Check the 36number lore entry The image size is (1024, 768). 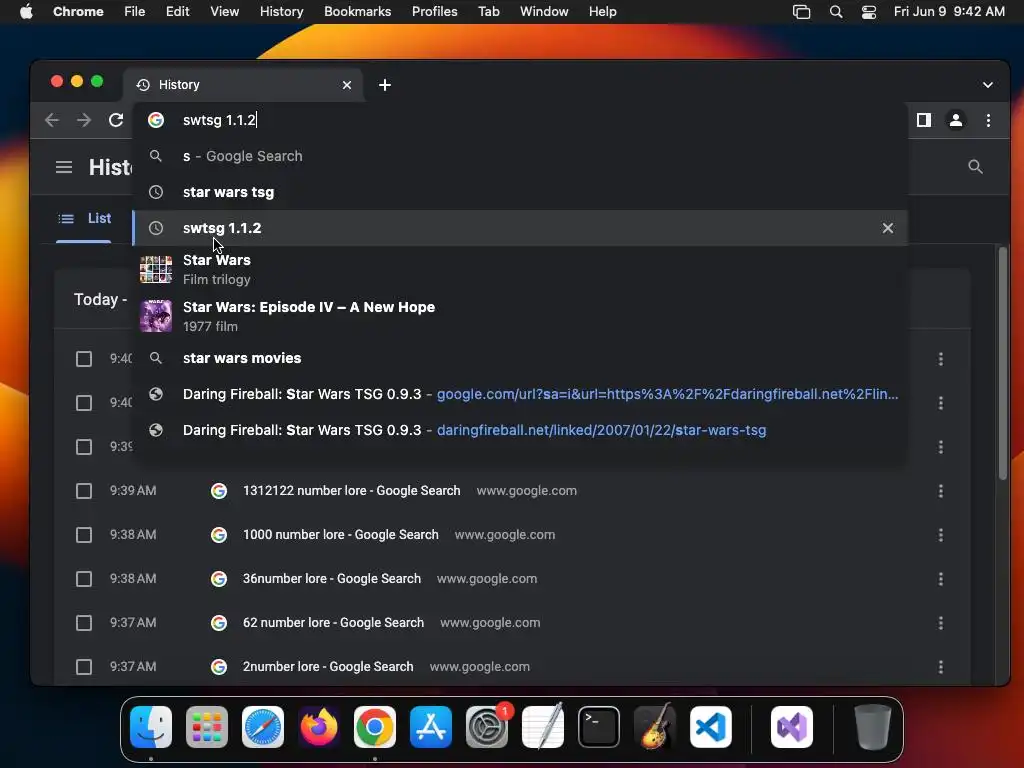[x=84, y=579]
